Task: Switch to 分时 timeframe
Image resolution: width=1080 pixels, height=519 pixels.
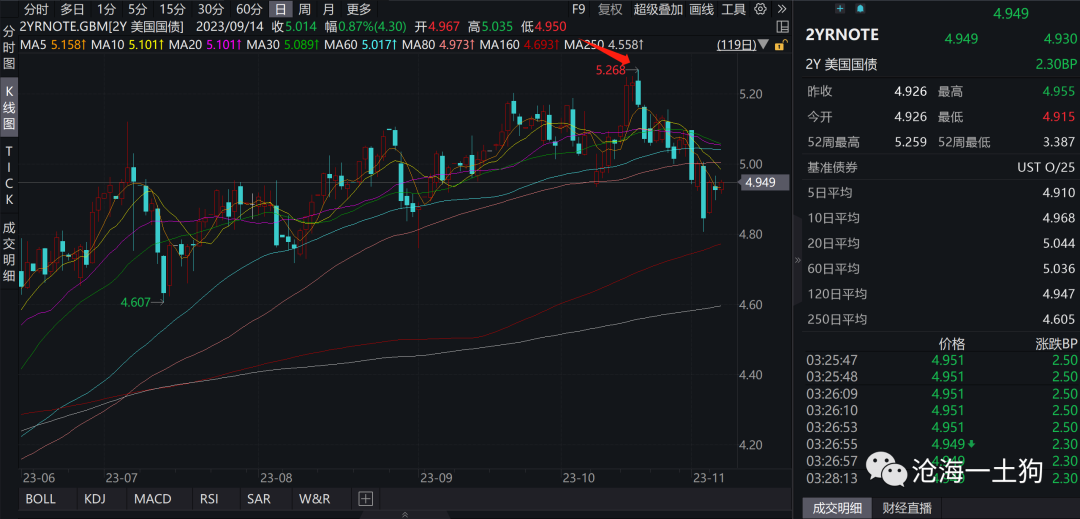Action: tap(37, 9)
